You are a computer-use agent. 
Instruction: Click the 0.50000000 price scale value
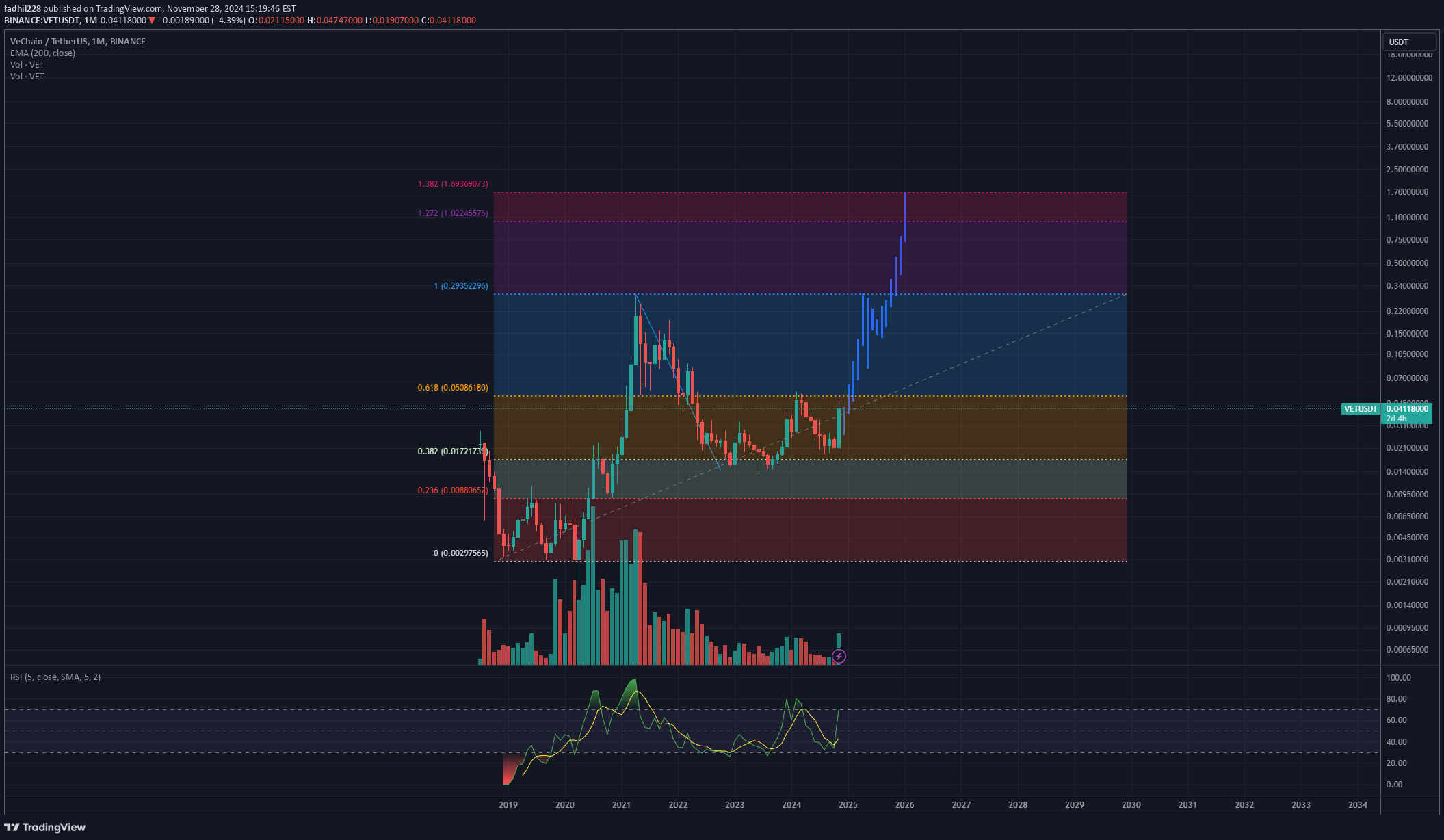click(x=1407, y=263)
